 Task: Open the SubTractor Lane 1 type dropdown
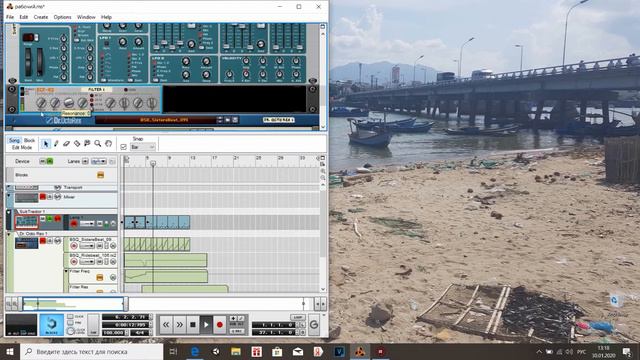[x=87, y=223]
